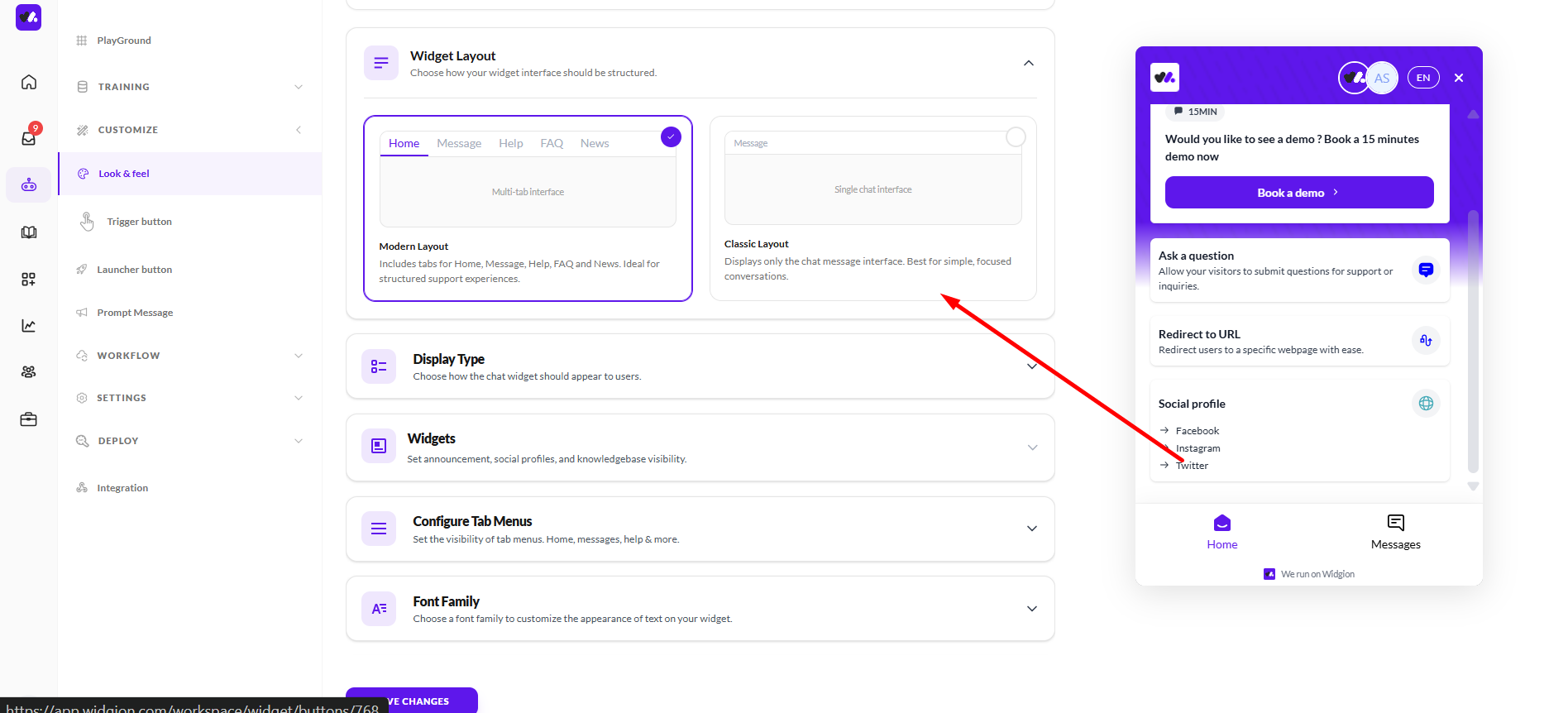Image resolution: width=1568 pixels, height=713 pixels.
Task: Open the knowledge base book icon
Action: (x=29, y=232)
